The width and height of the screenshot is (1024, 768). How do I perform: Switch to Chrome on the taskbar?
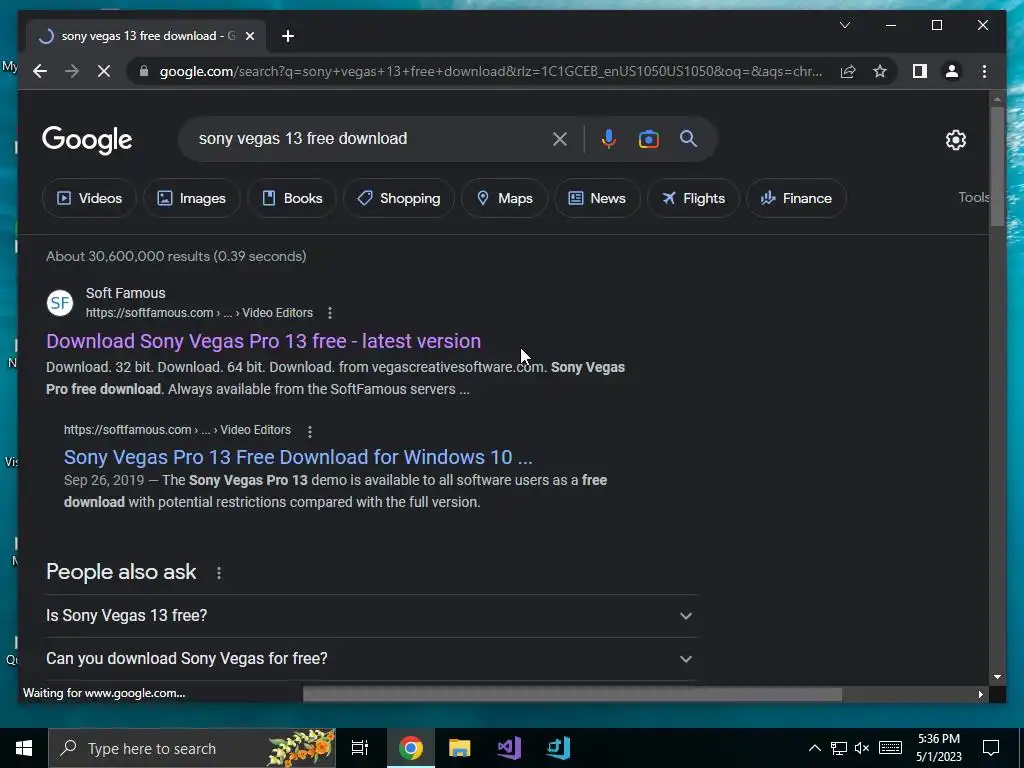(411, 748)
